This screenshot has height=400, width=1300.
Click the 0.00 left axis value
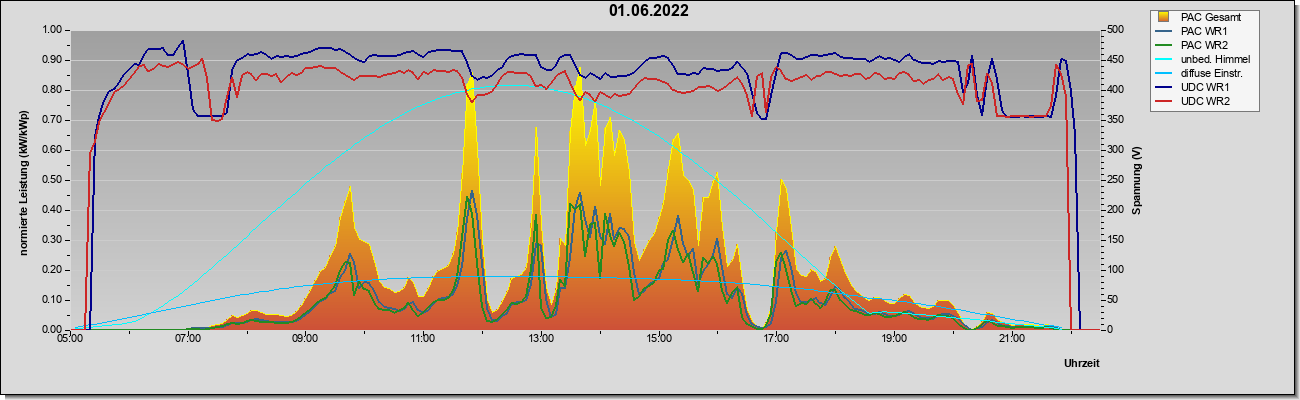51,329
